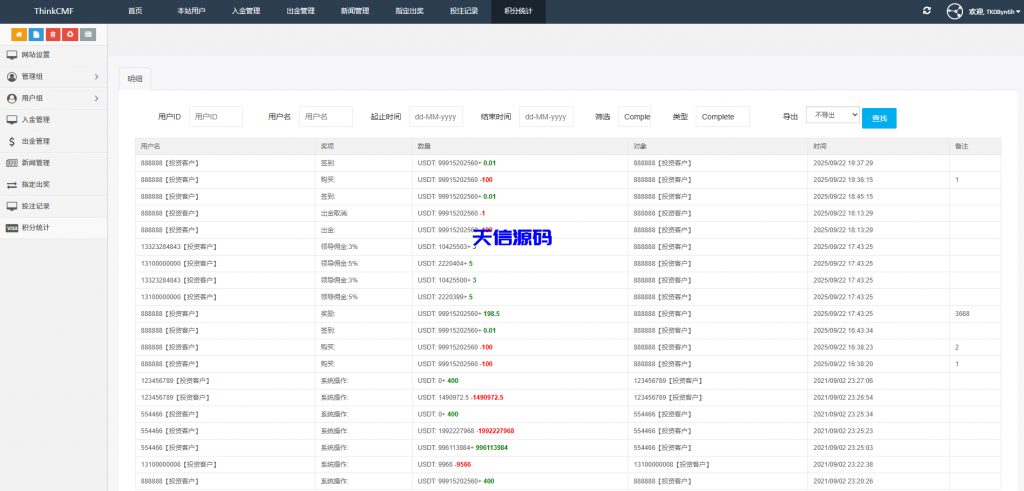Click the user avatar icon at top right

(x=954, y=11)
